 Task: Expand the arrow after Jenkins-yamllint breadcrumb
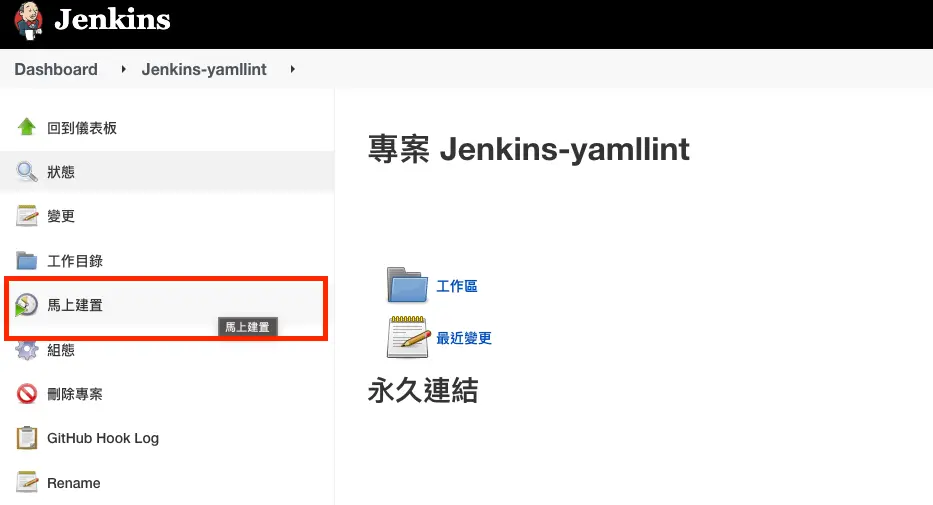[x=293, y=70]
